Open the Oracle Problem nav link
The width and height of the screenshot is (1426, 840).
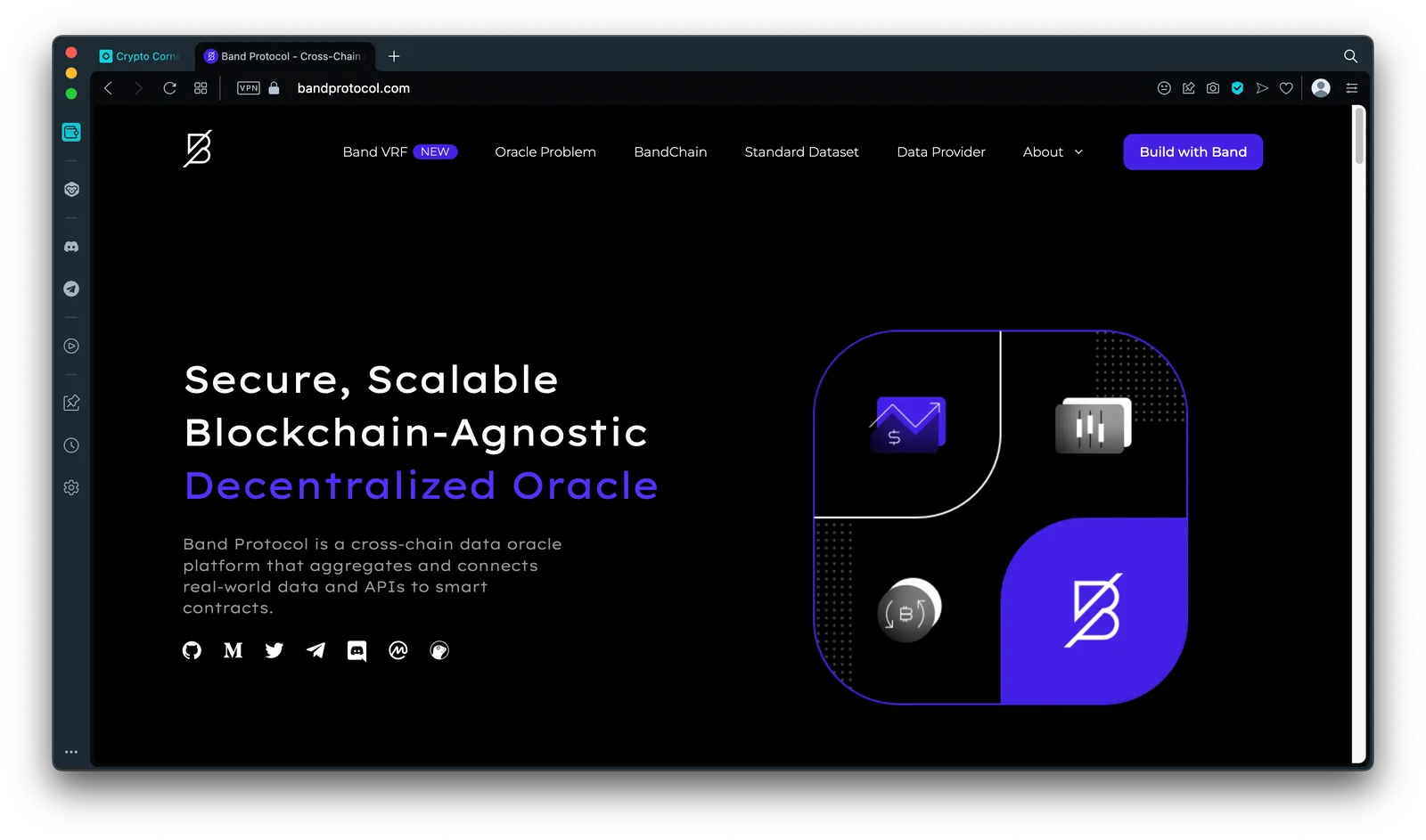pyautogui.click(x=545, y=152)
